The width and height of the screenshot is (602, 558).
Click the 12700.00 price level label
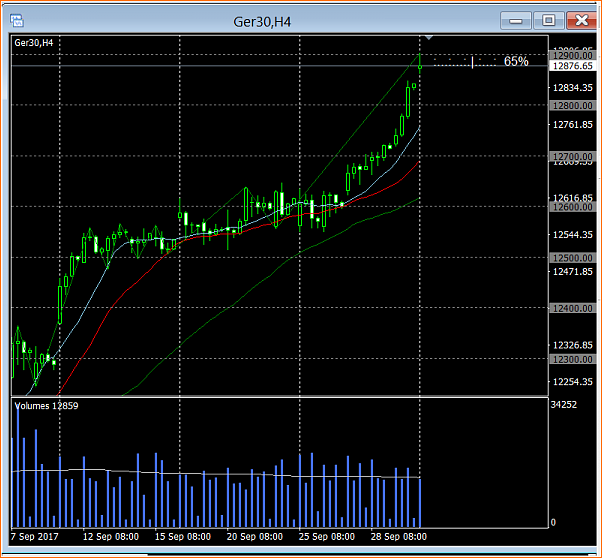click(572, 156)
